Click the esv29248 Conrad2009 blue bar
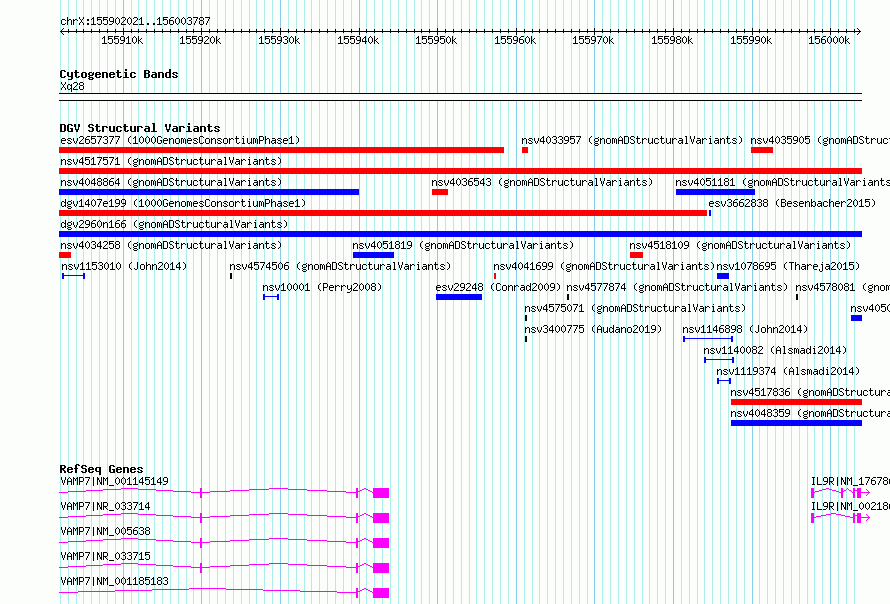The height and width of the screenshot is (604, 890). point(459,297)
